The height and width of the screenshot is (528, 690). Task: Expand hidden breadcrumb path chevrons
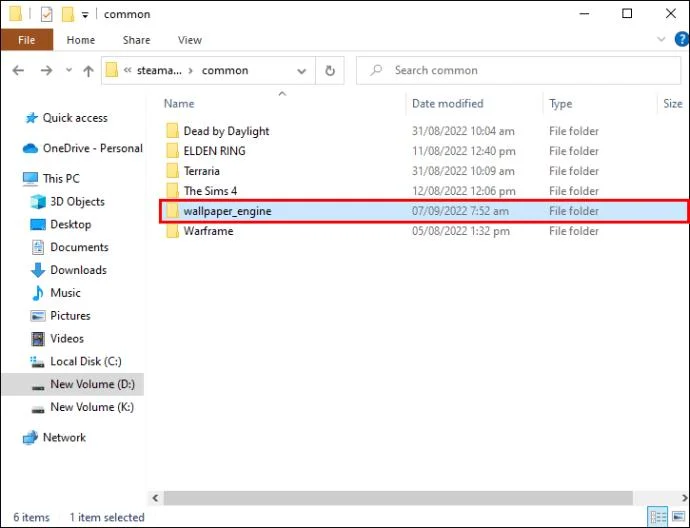[128, 70]
